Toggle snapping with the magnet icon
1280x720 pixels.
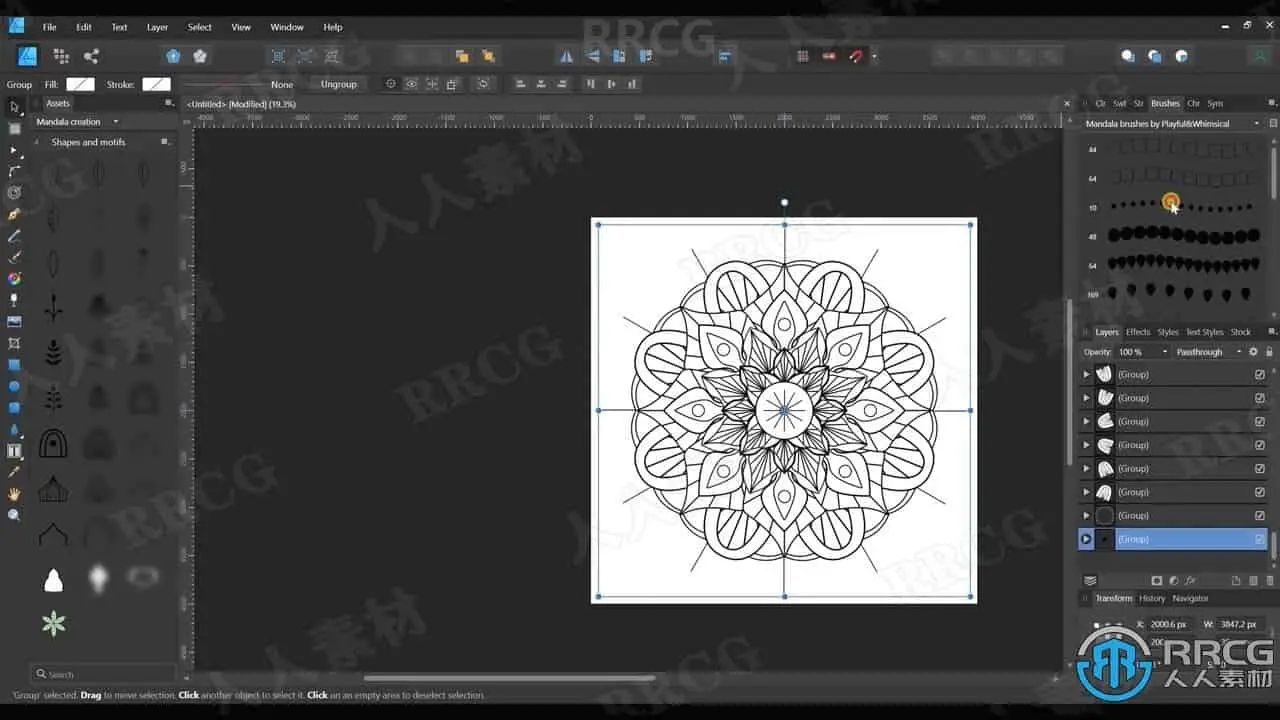pos(856,56)
